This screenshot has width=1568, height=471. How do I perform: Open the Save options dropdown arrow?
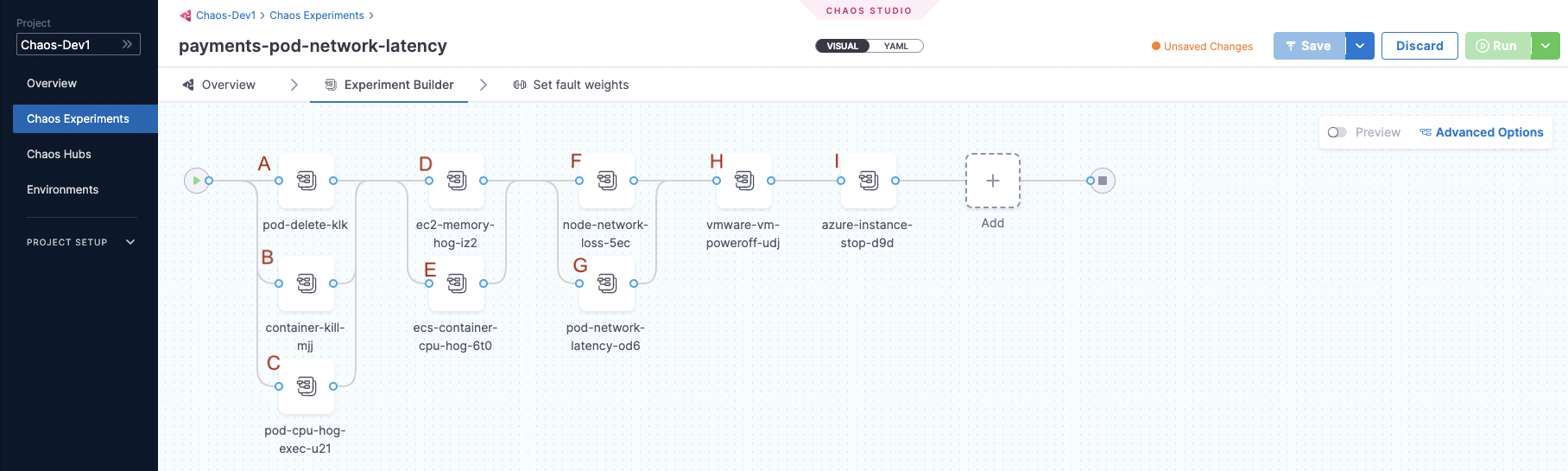click(1360, 46)
